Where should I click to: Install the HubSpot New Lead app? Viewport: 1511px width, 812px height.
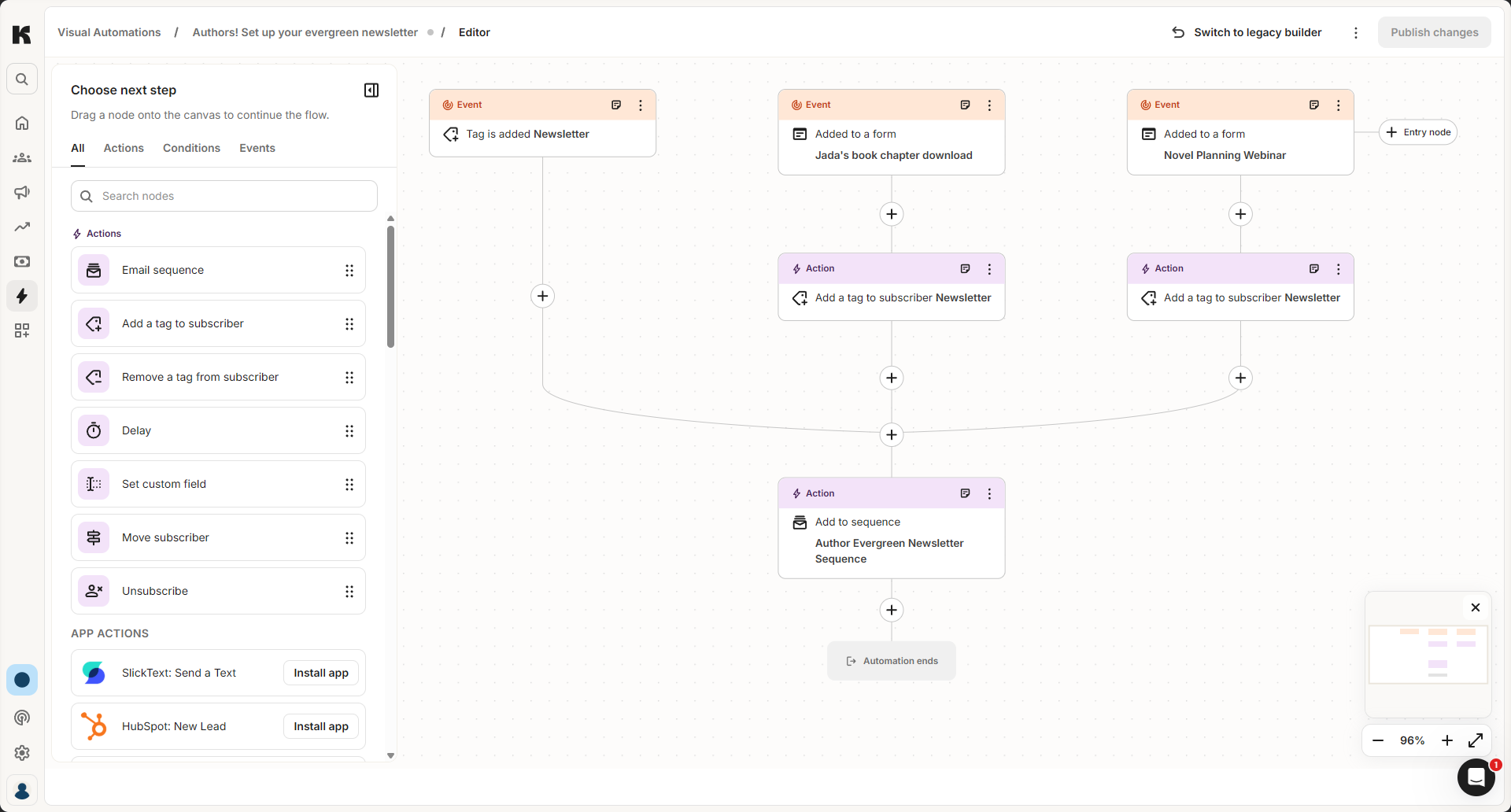(x=321, y=727)
